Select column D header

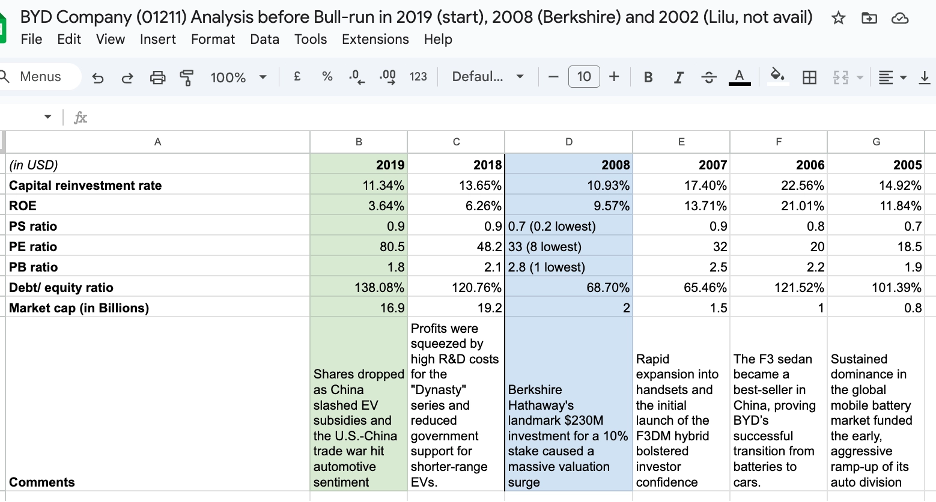(x=568, y=142)
